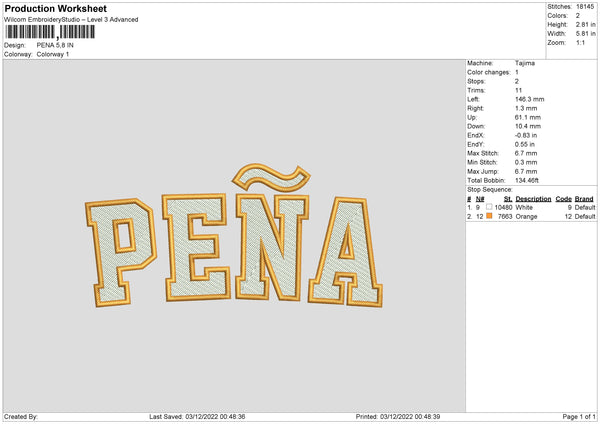Viewport: 600px width, 424px height.
Task: Click the Machine value Tajima
Action: click(524, 63)
